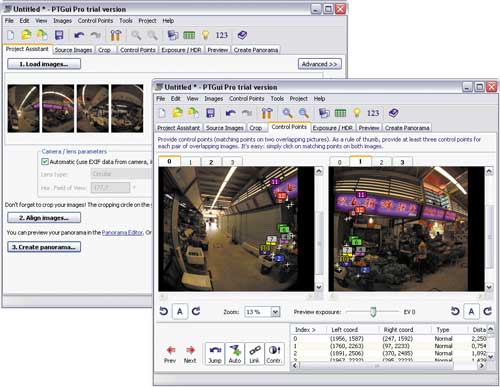
Task: Click Save floppy icon in front window toolbar
Action: [x=210, y=113]
